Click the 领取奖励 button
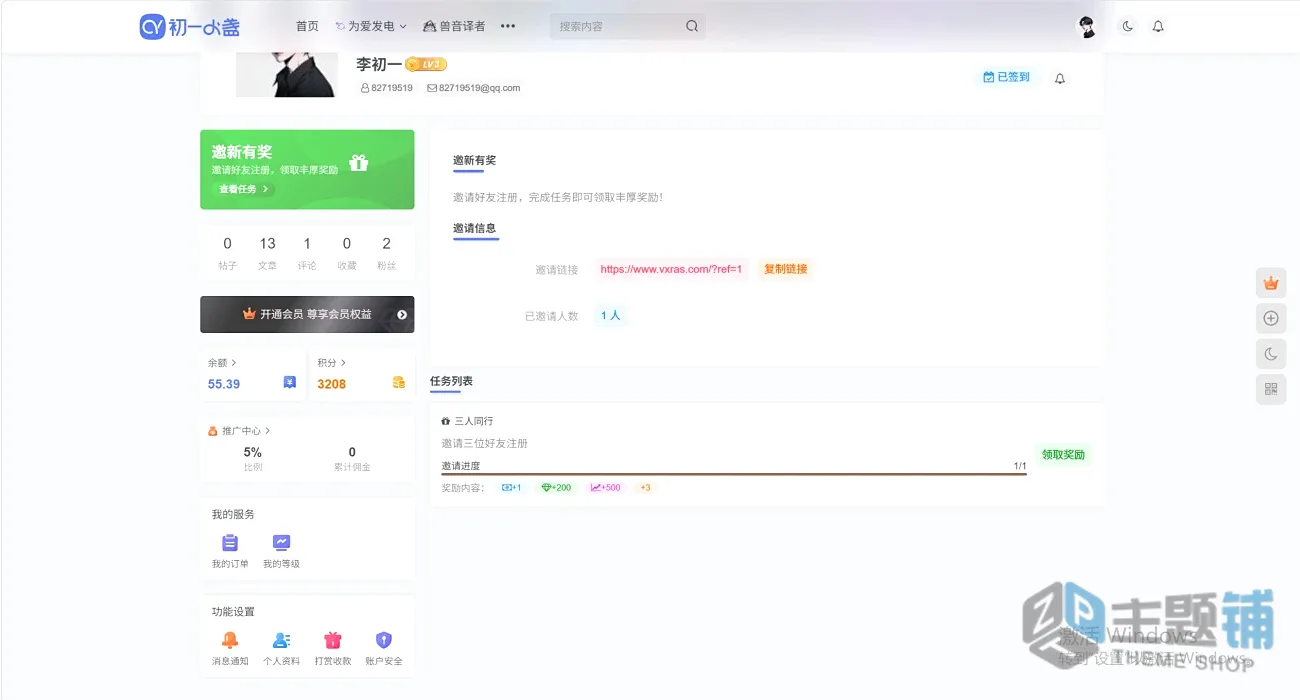Screen dimensions: 1300x700 pos(1062,455)
